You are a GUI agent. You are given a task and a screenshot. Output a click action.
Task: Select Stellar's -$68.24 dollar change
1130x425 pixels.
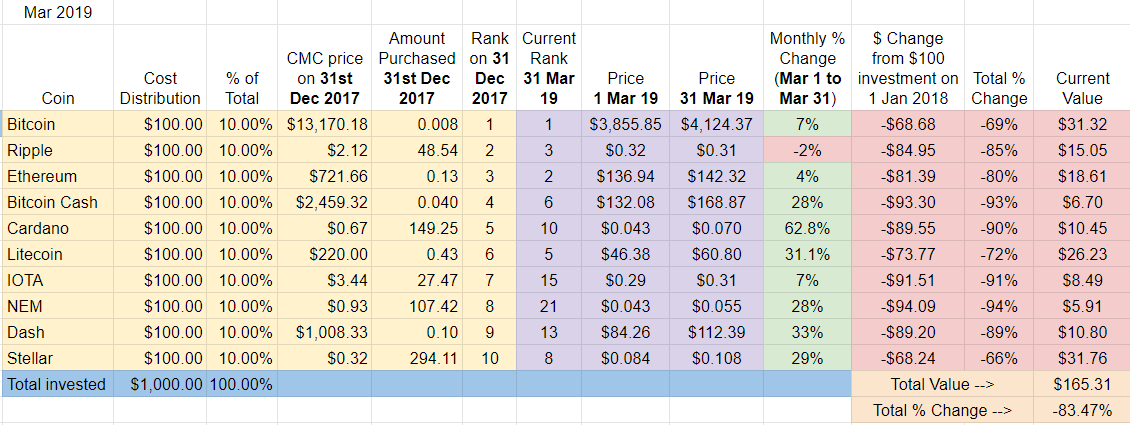point(907,358)
